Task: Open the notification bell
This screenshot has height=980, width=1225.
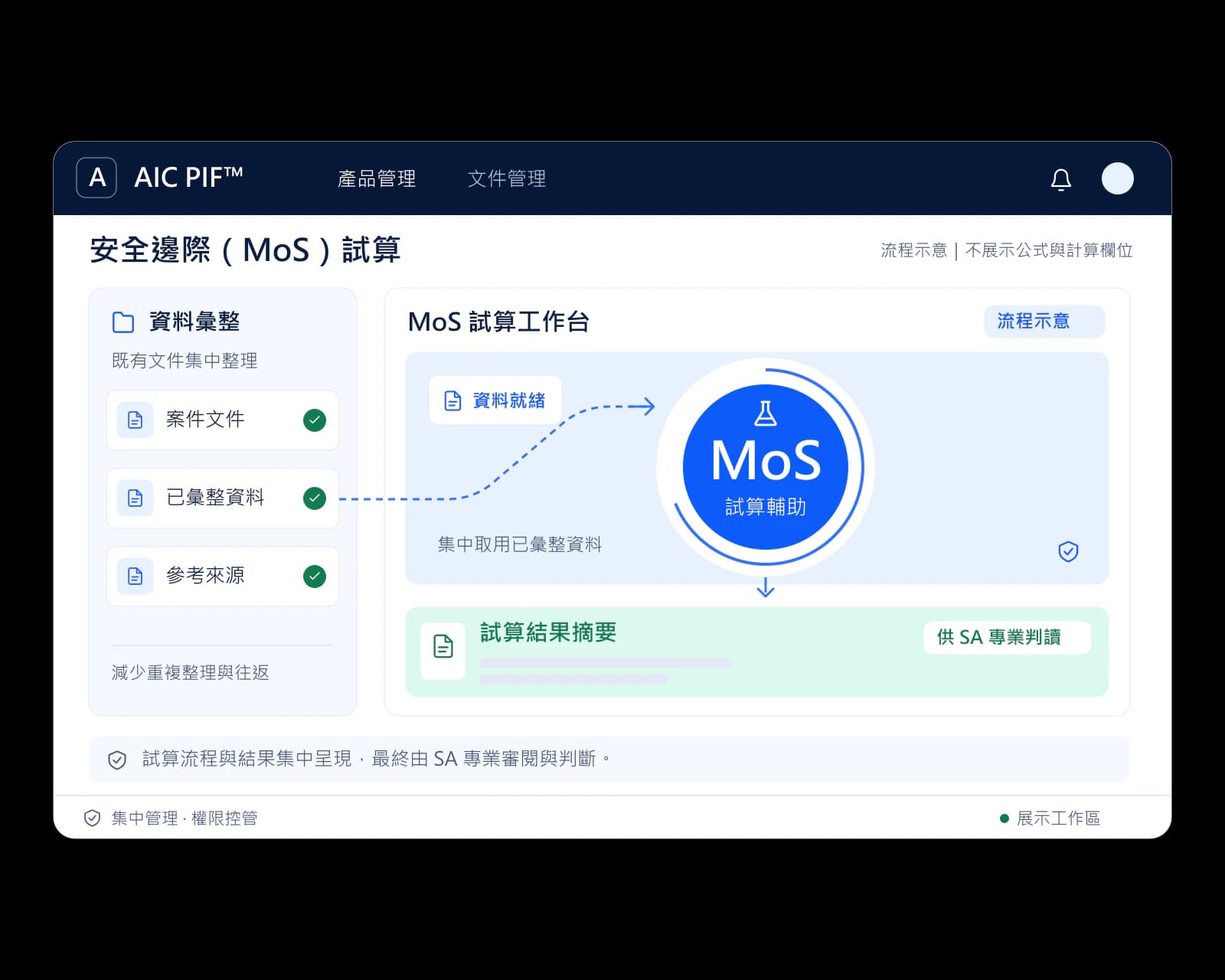Action: (x=1060, y=179)
